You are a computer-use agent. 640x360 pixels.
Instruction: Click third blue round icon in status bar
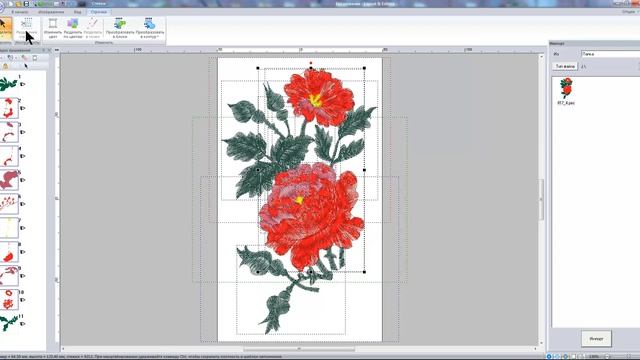click(566, 357)
